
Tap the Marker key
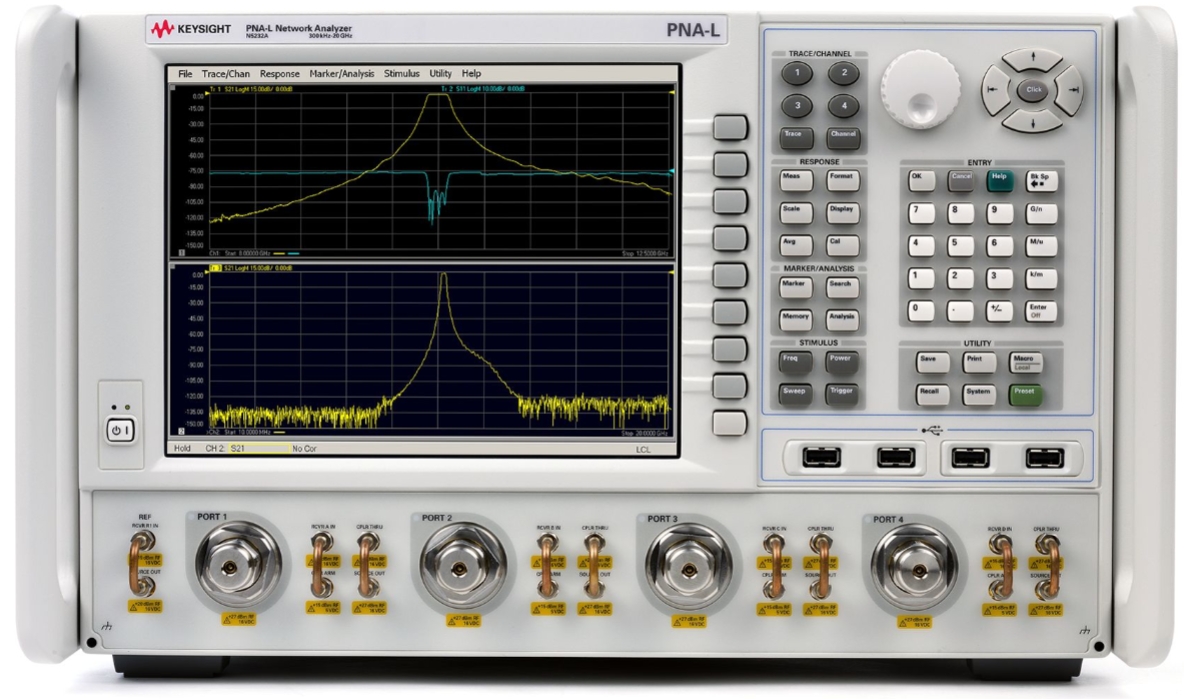click(x=795, y=287)
